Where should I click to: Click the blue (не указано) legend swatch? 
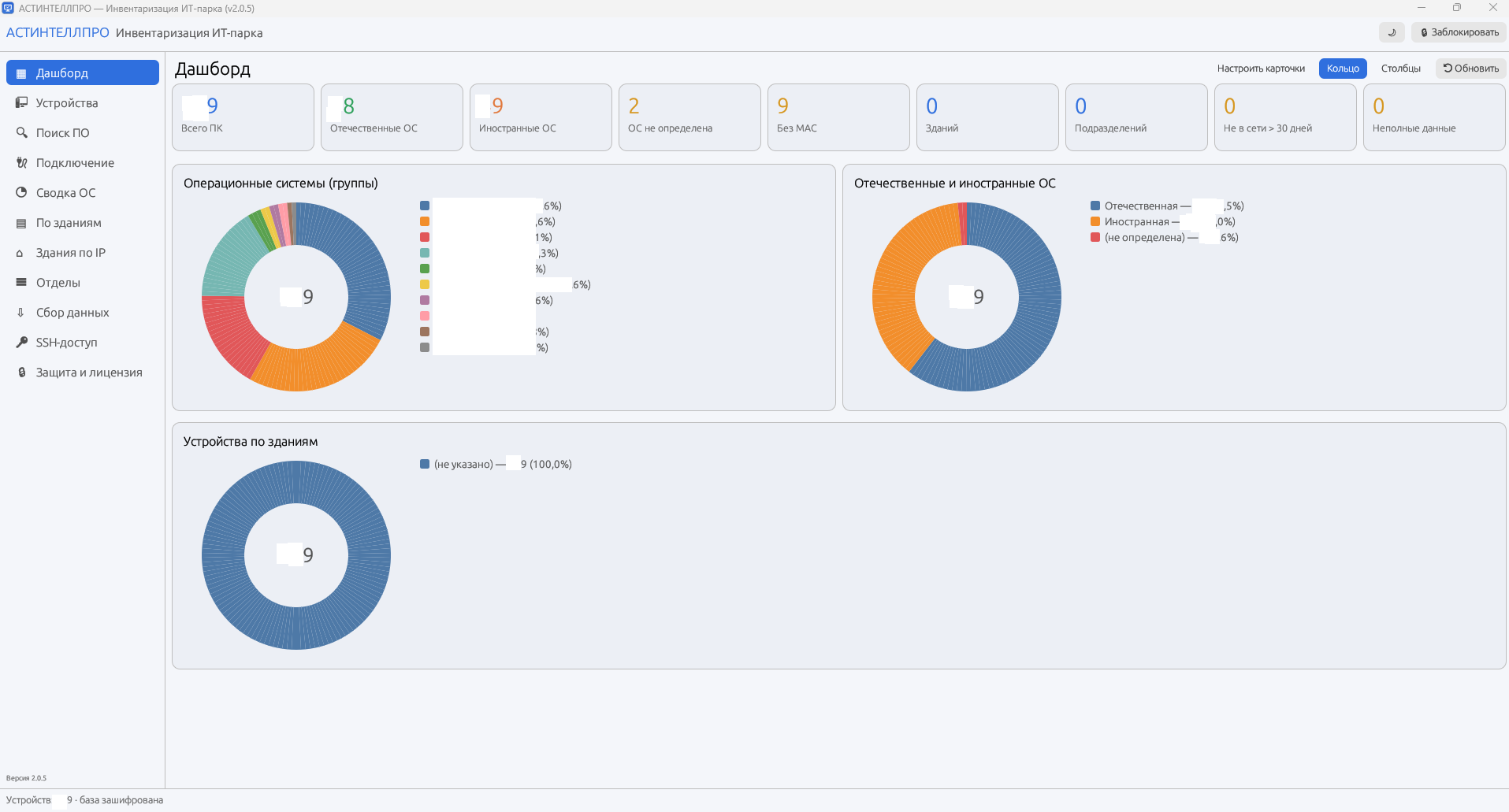425,464
